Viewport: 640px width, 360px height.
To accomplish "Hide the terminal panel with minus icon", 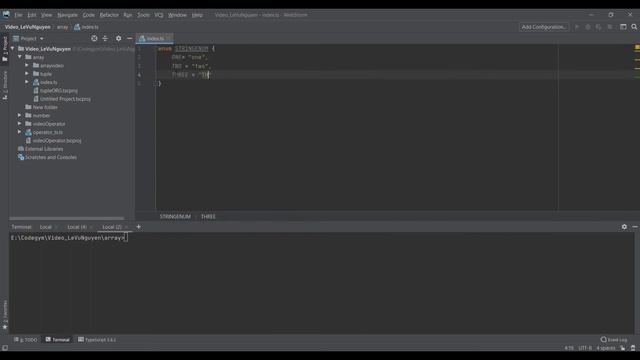I will click(635, 227).
